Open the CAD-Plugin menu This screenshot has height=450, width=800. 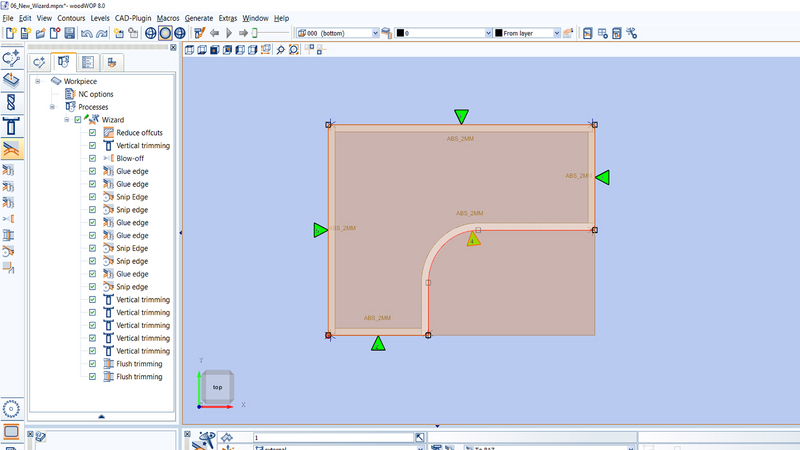134,18
